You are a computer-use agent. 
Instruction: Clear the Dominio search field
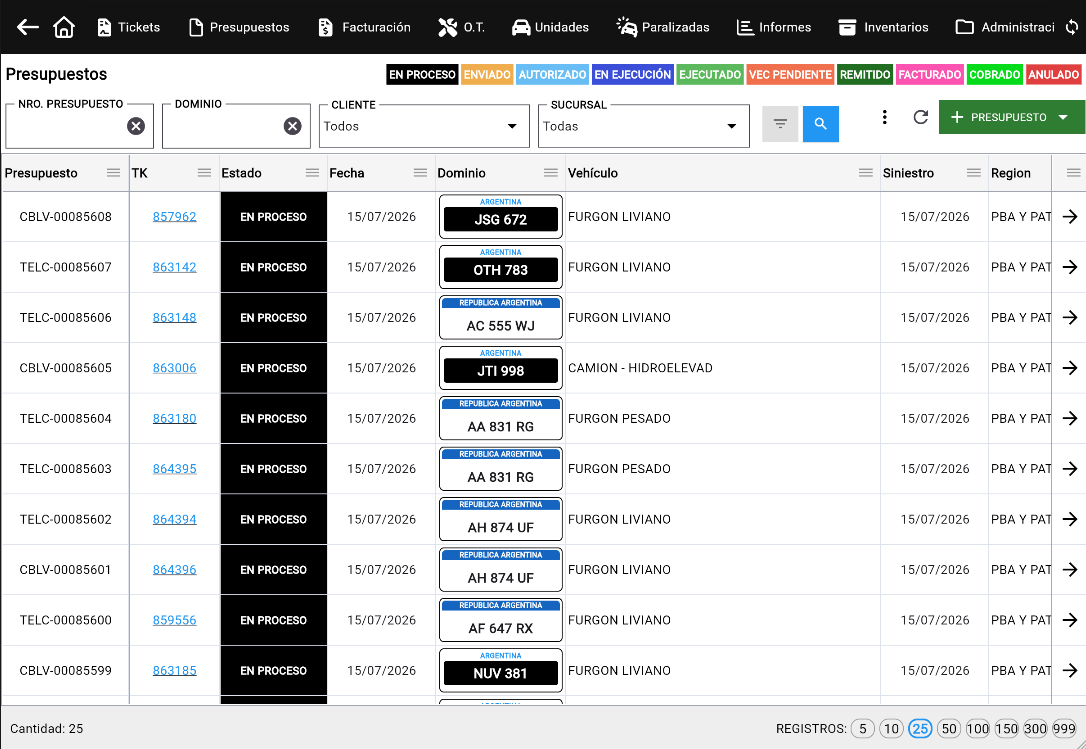tap(292, 125)
